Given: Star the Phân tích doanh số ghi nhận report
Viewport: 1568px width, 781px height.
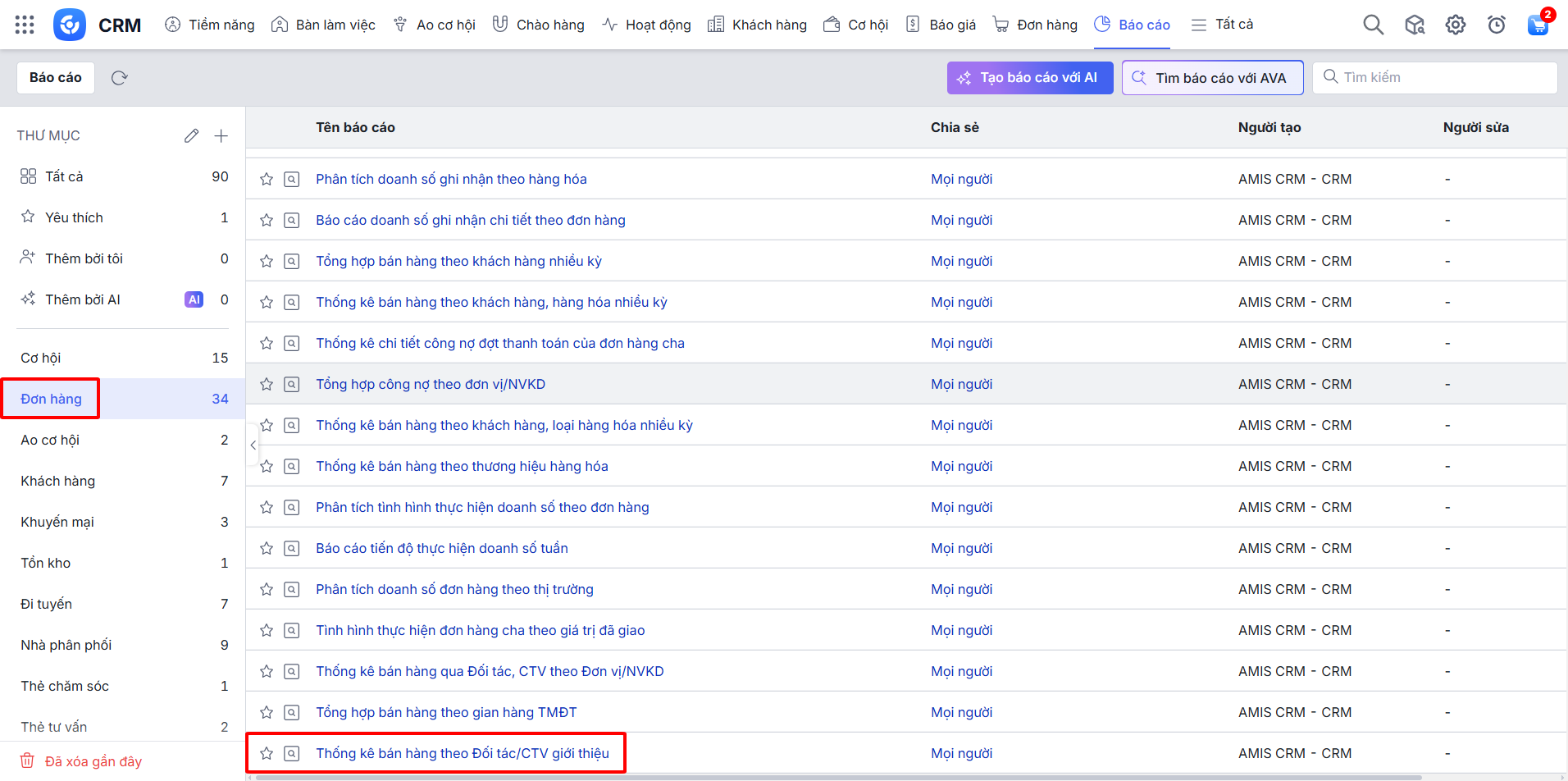Looking at the screenshot, I should 267,179.
